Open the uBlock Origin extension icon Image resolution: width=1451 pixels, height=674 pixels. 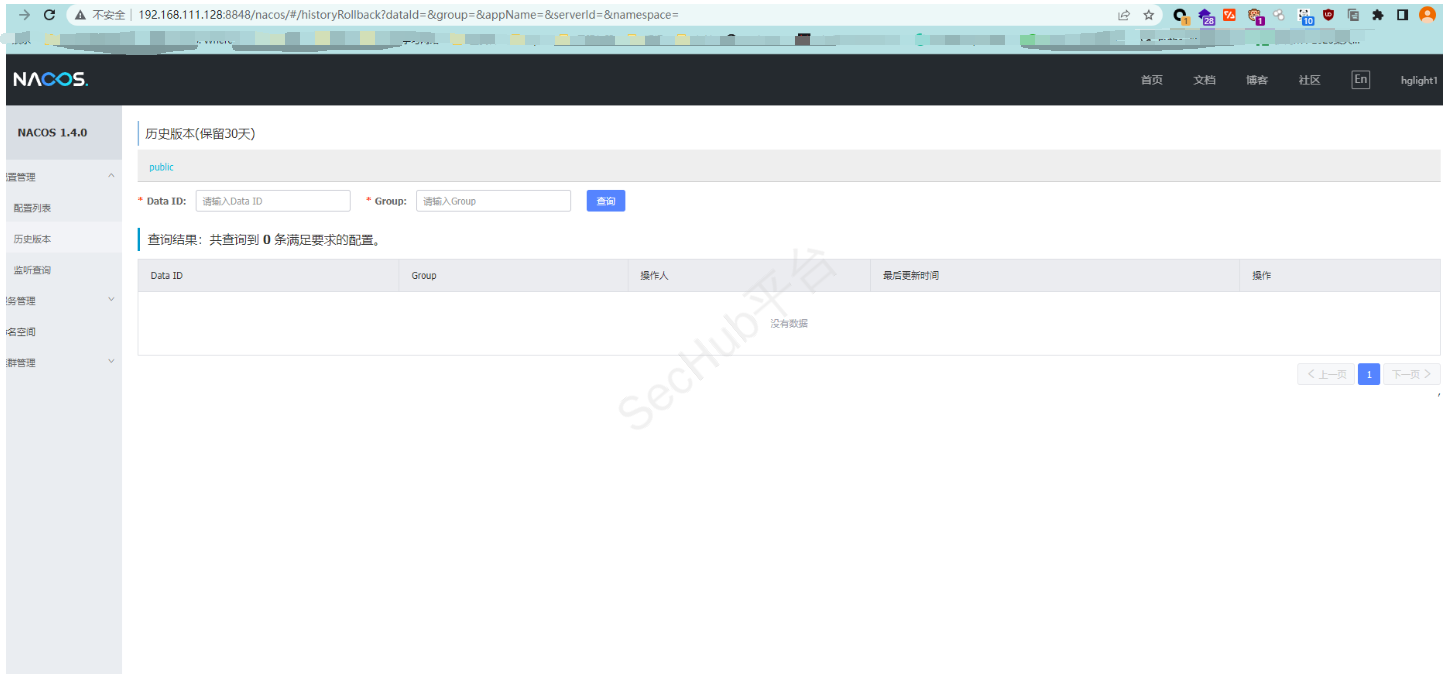tap(1329, 15)
